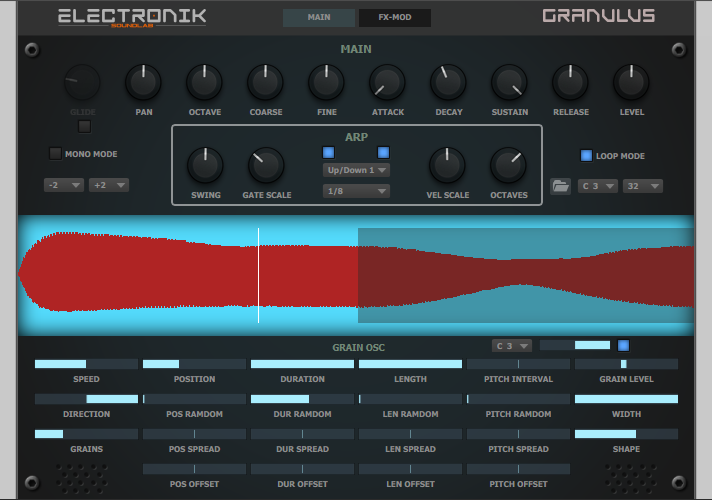Open the sample folder browse icon
The width and height of the screenshot is (712, 500).
560,186
